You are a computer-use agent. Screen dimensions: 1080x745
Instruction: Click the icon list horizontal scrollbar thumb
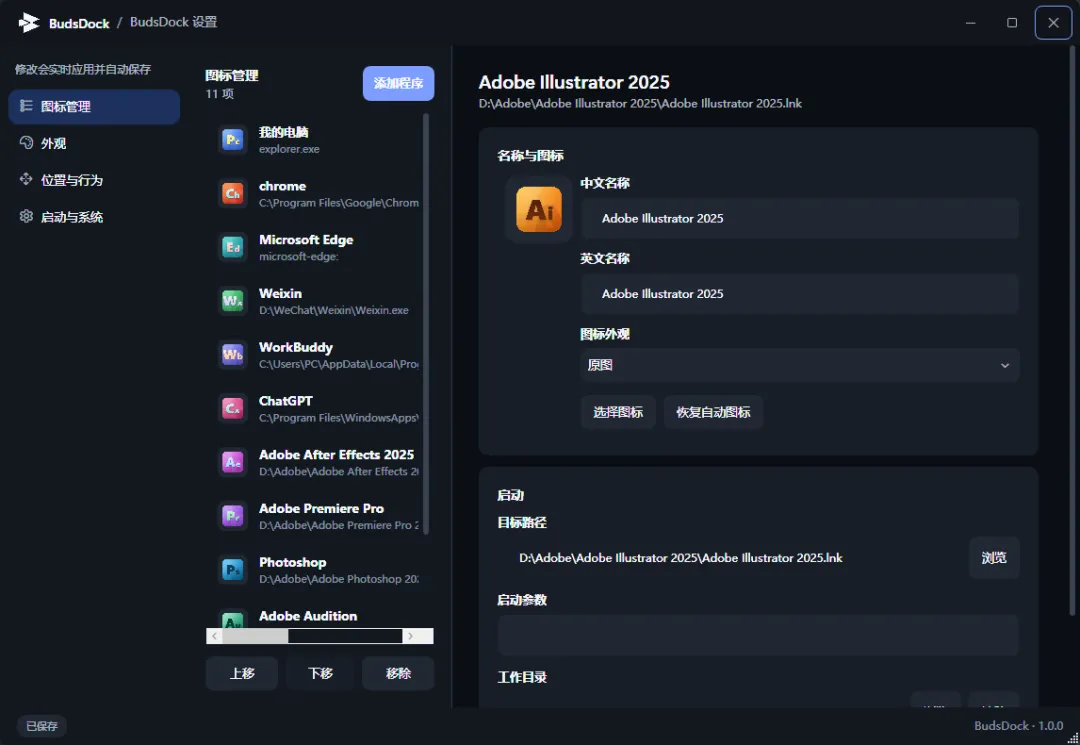pos(256,636)
